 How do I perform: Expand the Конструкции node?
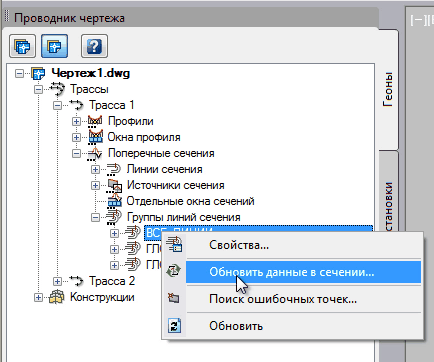pyautogui.click(x=38, y=297)
